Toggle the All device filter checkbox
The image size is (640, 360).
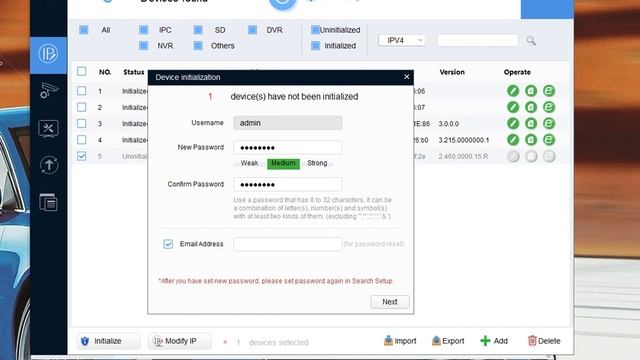[84, 30]
